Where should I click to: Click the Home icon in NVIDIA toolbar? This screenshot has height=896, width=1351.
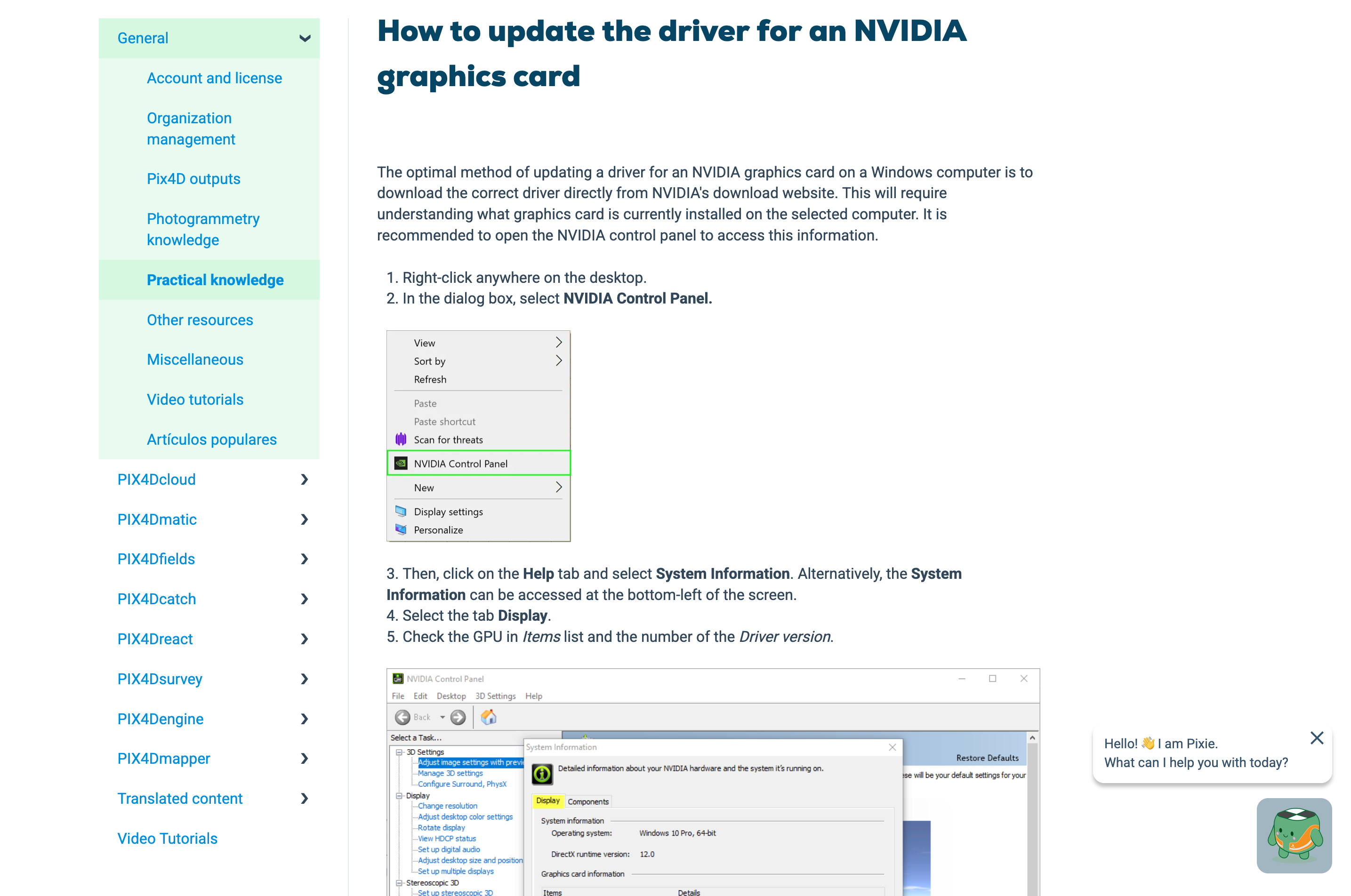pyautogui.click(x=488, y=717)
